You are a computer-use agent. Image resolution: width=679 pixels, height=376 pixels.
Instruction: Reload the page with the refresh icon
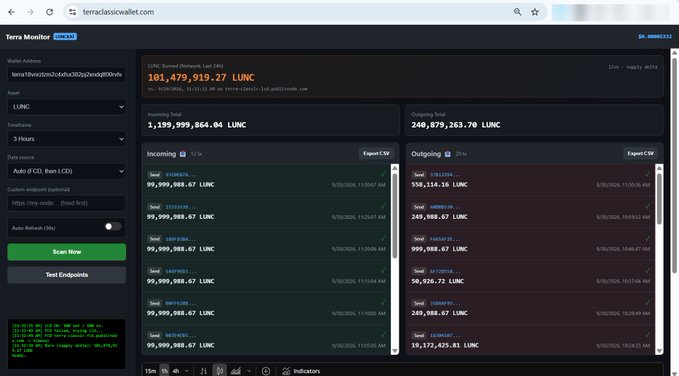pyautogui.click(x=49, y=12)
